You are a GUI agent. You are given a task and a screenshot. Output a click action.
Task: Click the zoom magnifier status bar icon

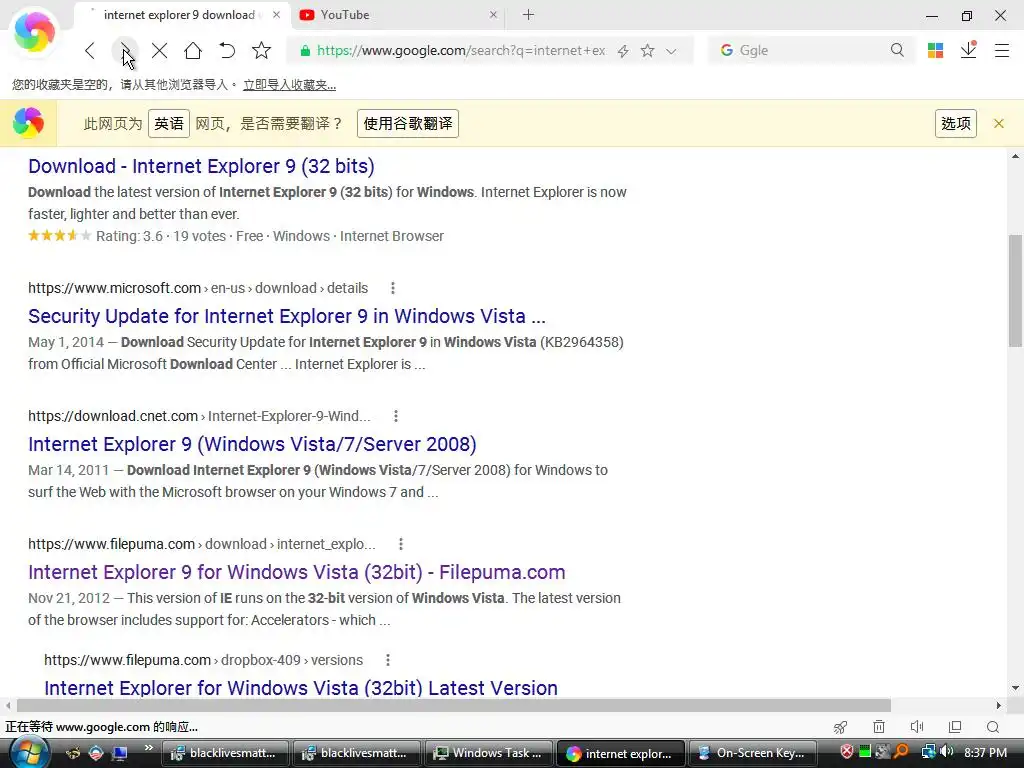[993, 727]
